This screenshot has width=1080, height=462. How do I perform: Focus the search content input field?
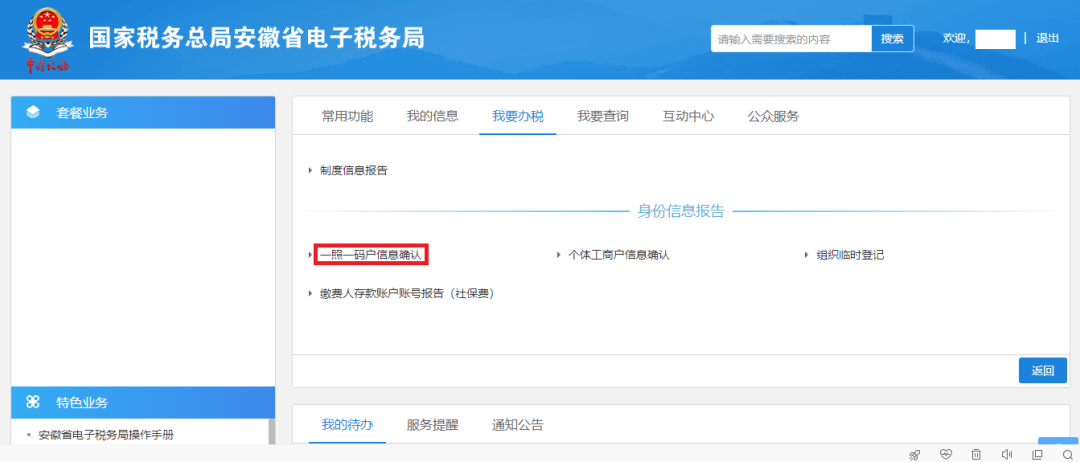click(x=791, y=39)
